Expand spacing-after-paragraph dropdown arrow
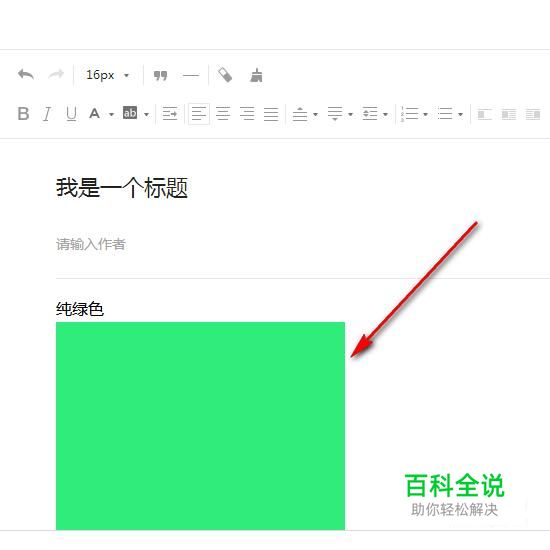The image size is (550, 550). (350, 114)
